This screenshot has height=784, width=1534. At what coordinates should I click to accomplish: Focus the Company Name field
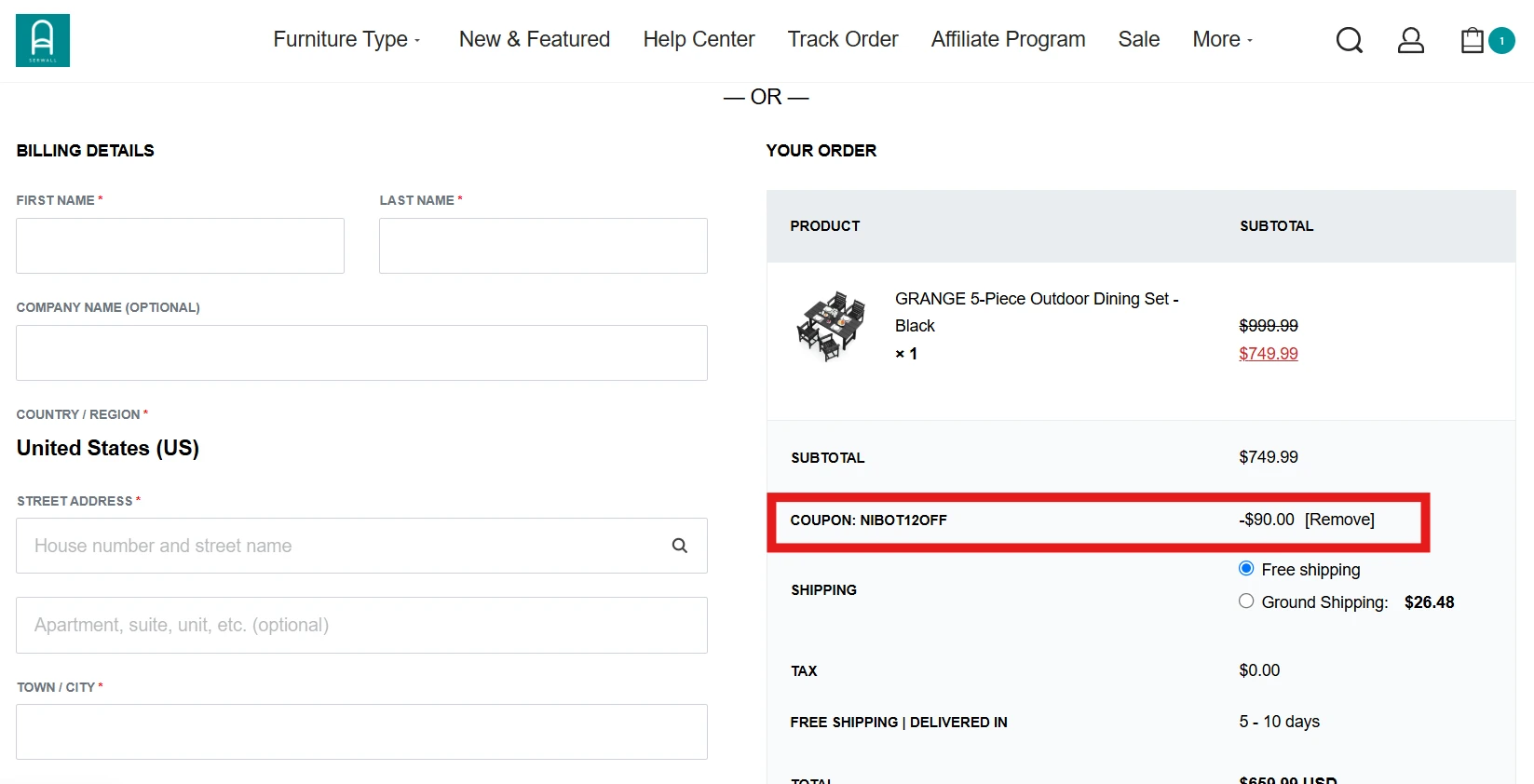pyautogui.click(x=361, y=353)
